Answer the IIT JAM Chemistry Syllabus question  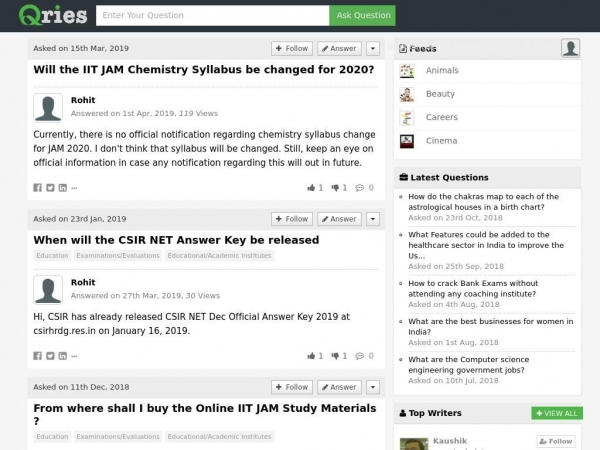[x=339, y=49]
